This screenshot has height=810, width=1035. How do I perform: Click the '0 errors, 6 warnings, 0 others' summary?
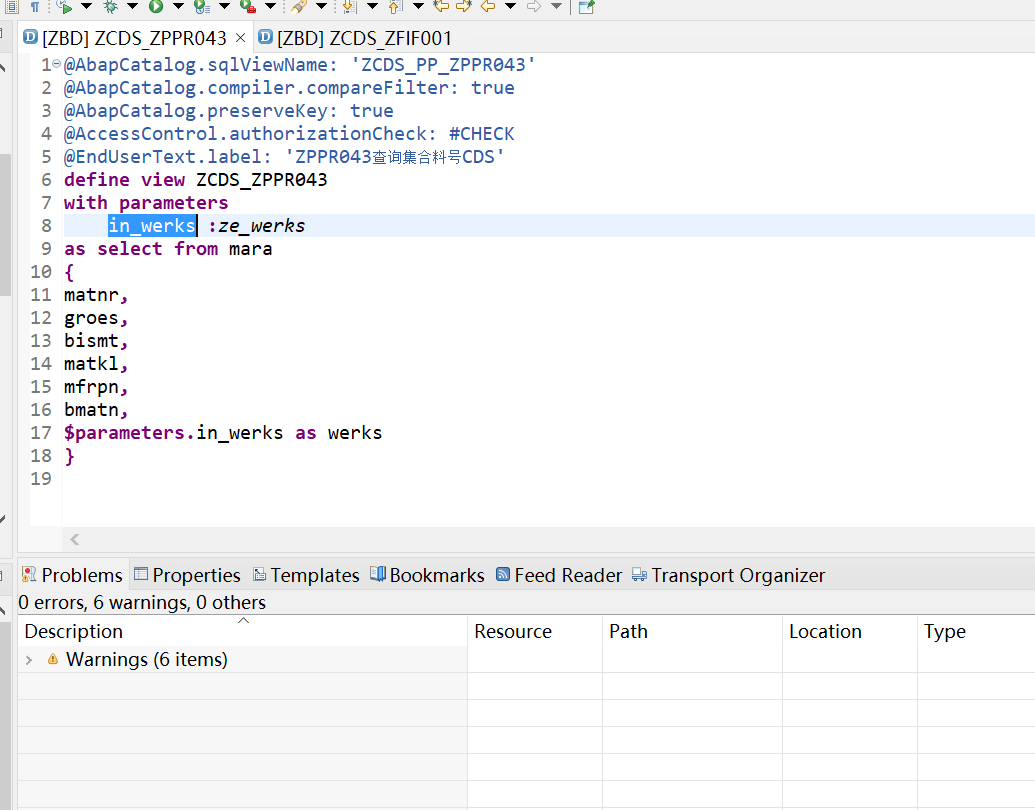tap(142, 602)
